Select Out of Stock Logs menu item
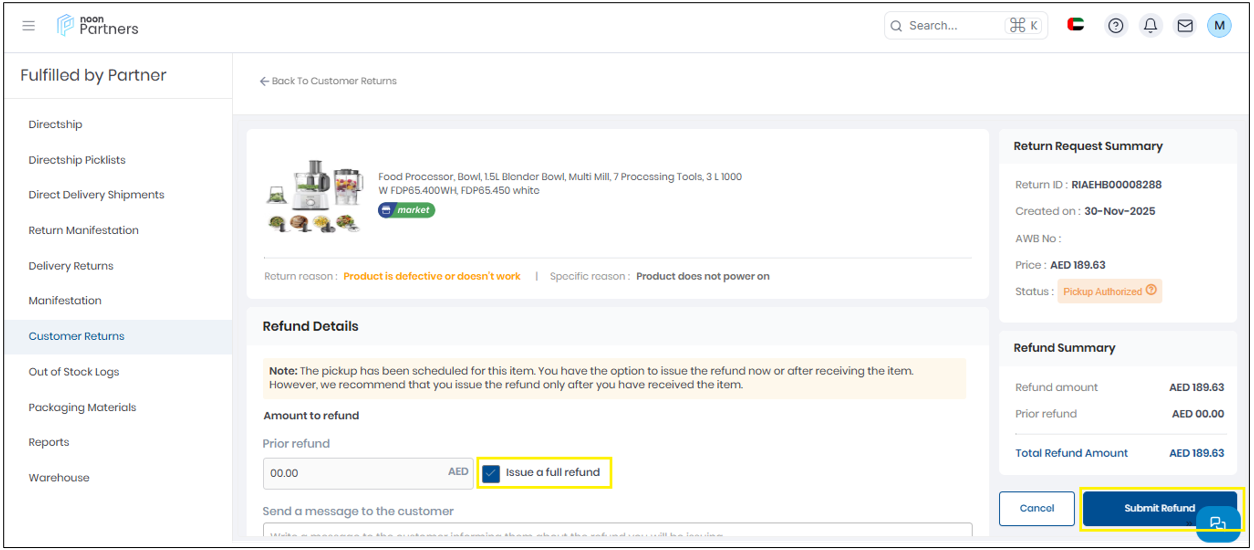This screenshot has width=1254, height=550. 74,372
